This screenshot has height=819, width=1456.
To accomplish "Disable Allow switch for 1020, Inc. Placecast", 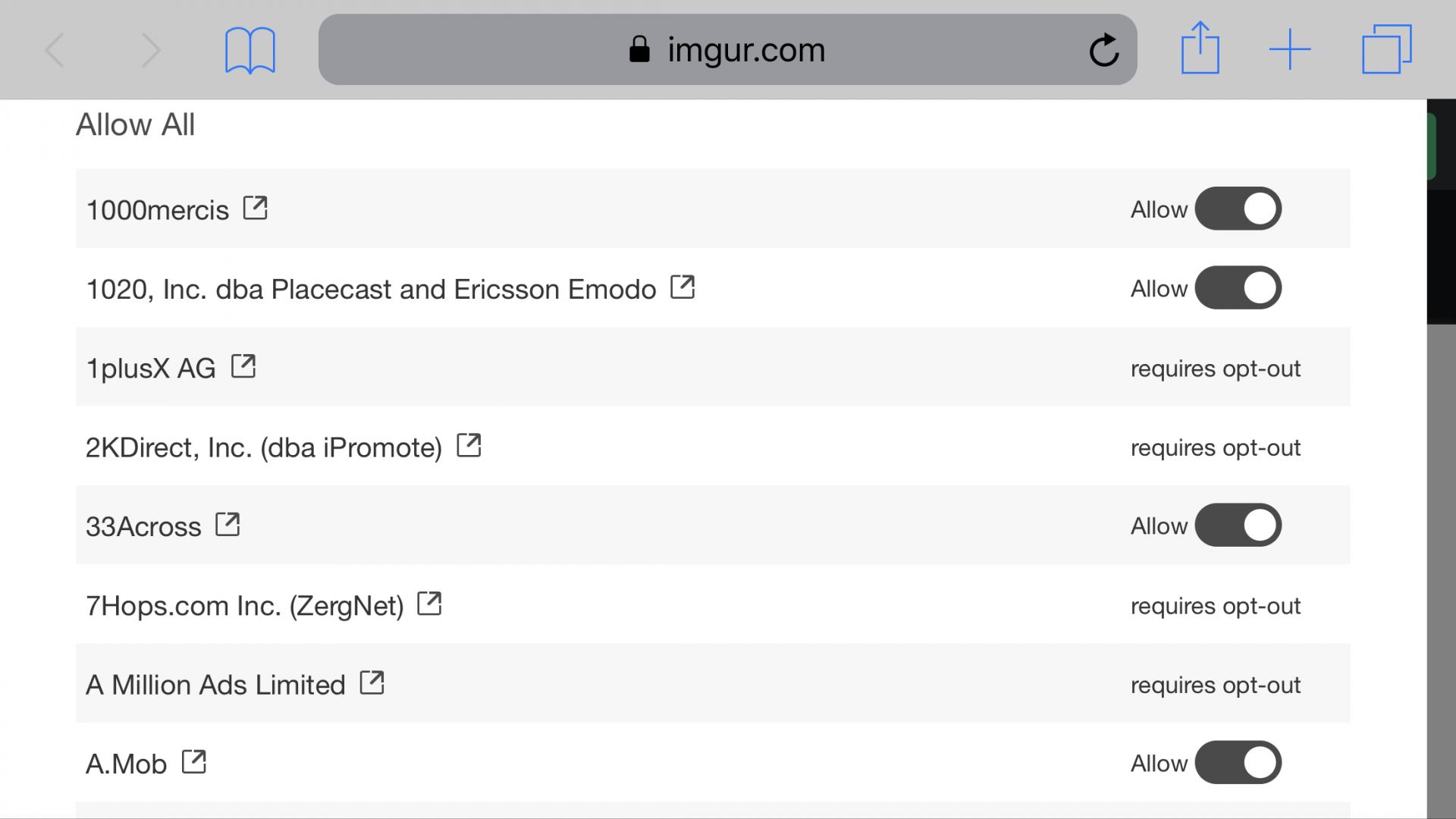I will pos(1238,287).
